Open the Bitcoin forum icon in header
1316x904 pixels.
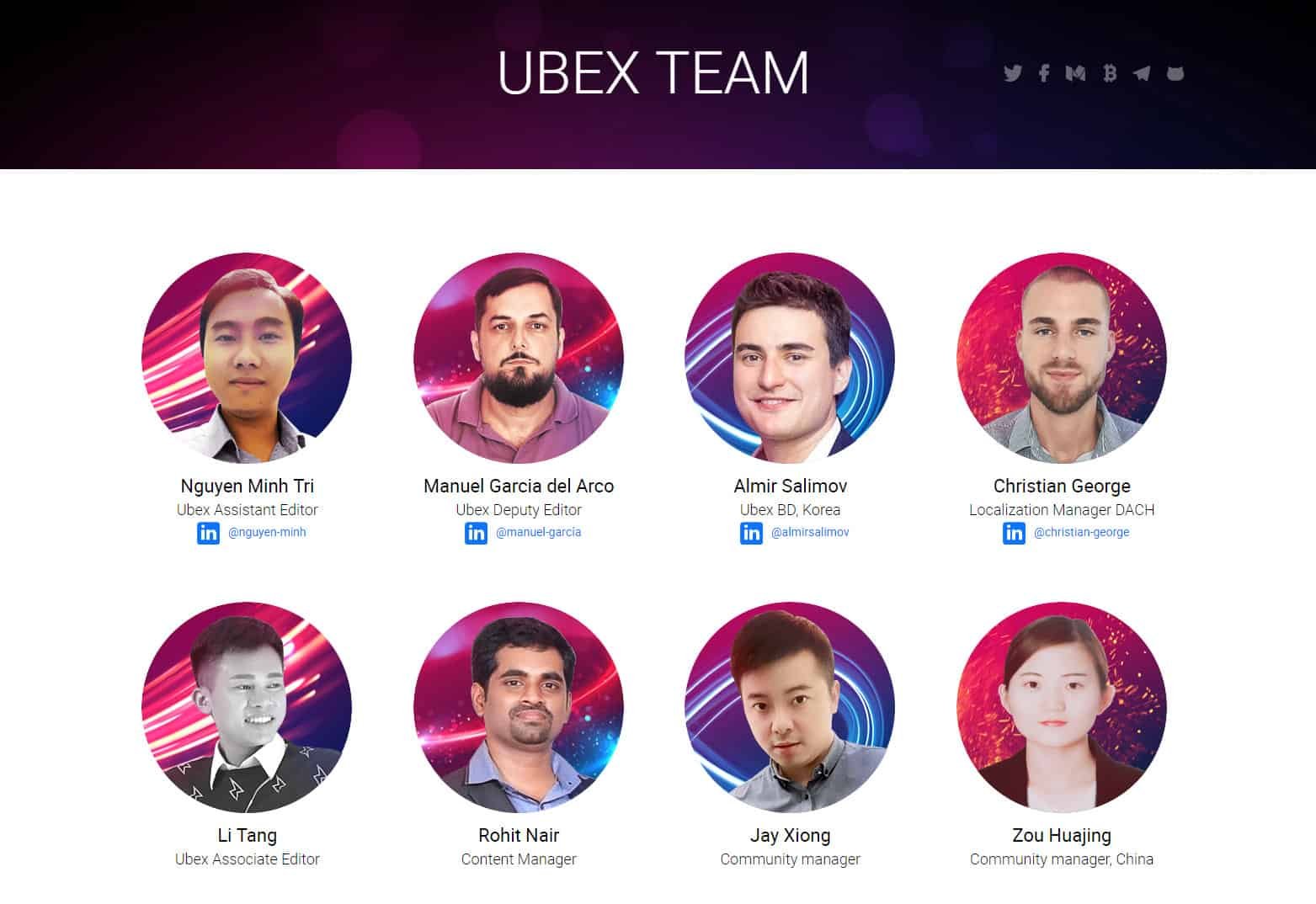[1110, 73]
